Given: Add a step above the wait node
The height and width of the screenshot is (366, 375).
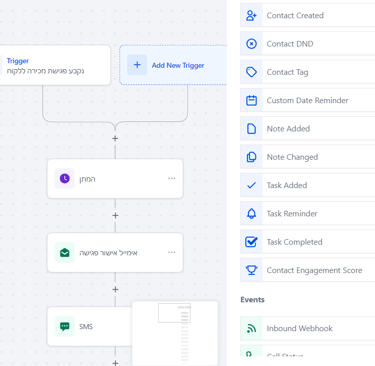Looking at the screenshot, I should click(x=115, y=138).
